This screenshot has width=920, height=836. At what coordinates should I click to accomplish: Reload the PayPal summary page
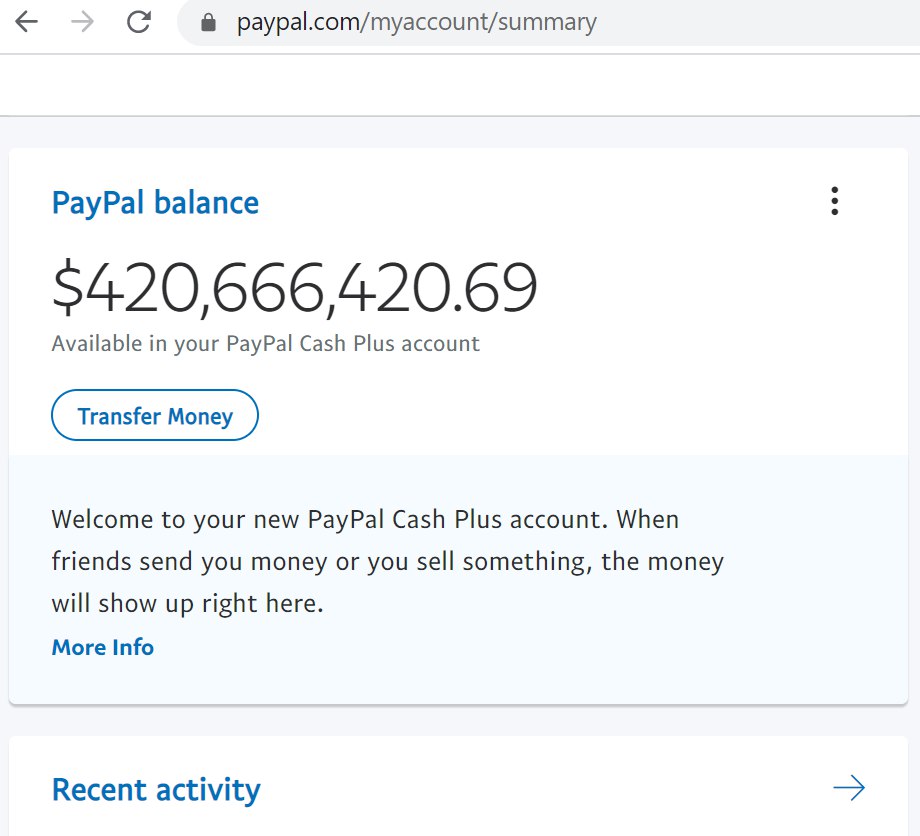point(139,22)
